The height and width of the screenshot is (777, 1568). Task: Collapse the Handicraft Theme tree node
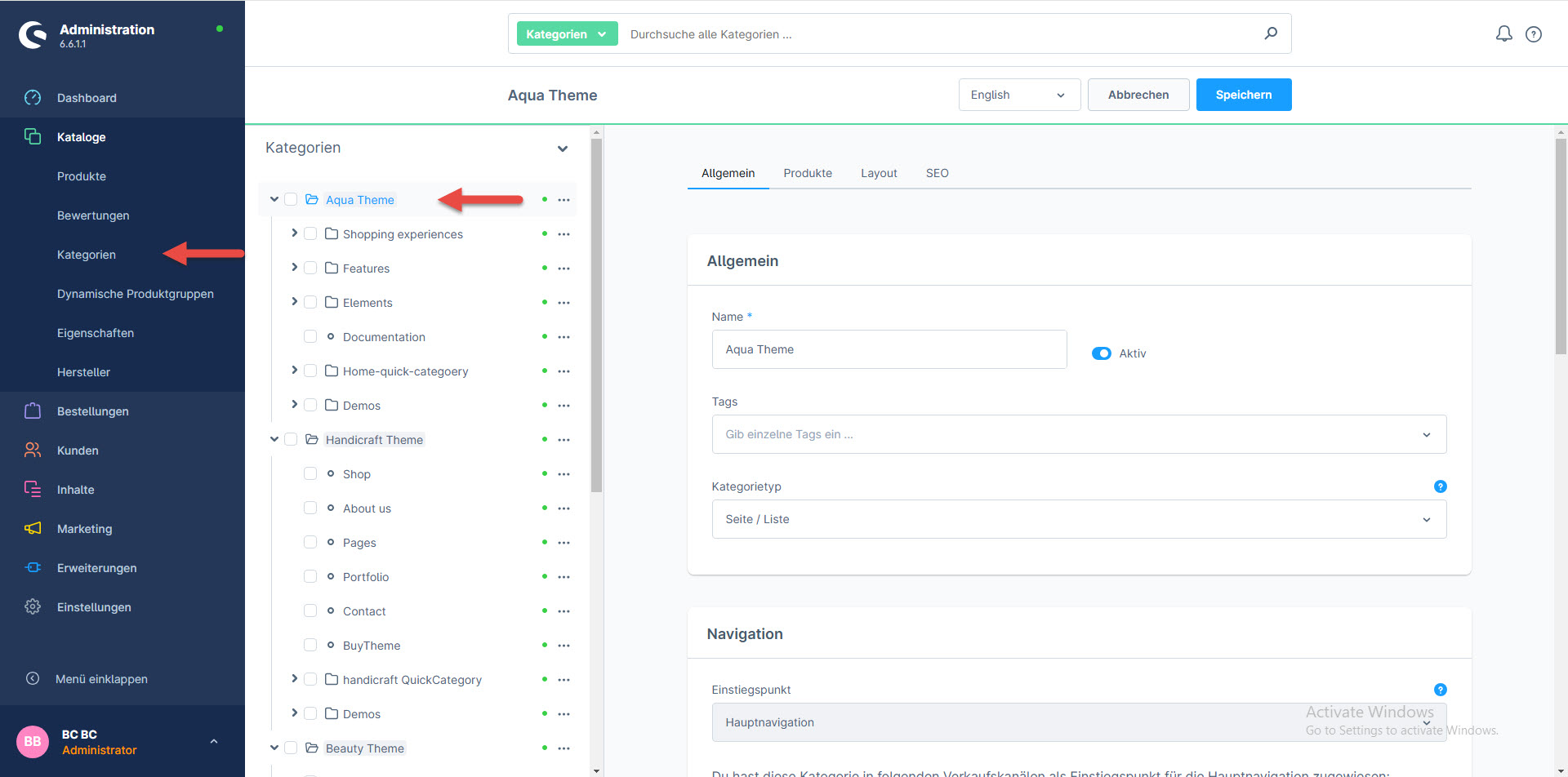[274, 439]
